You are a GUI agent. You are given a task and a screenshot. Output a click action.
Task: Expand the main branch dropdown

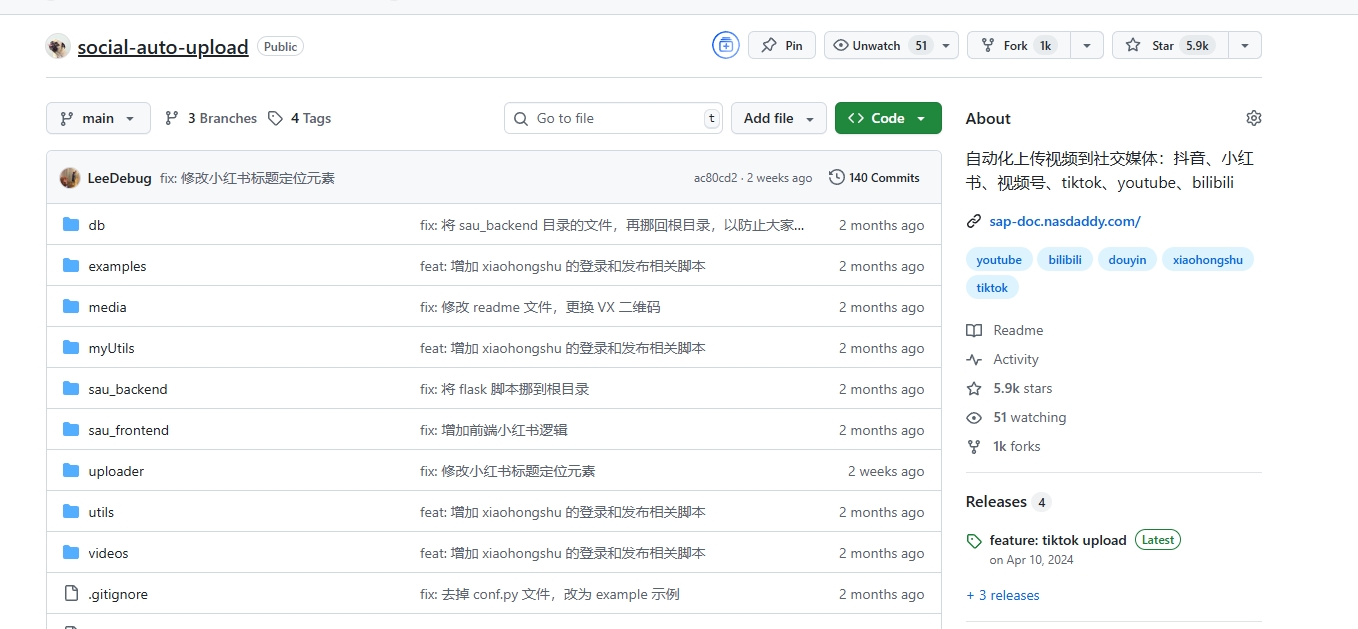[x=98, y=117]
